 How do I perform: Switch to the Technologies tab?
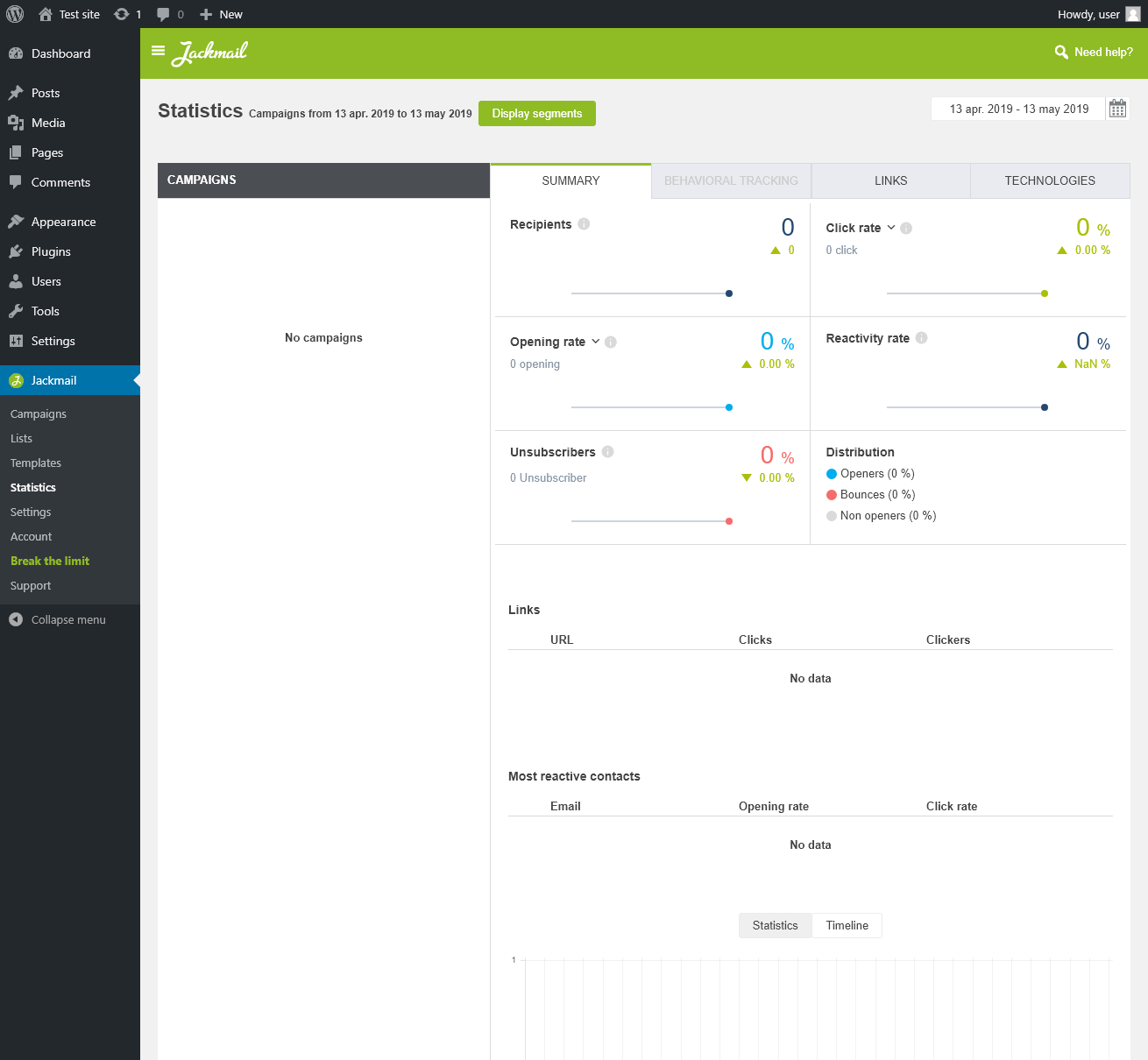(1050, 180)
